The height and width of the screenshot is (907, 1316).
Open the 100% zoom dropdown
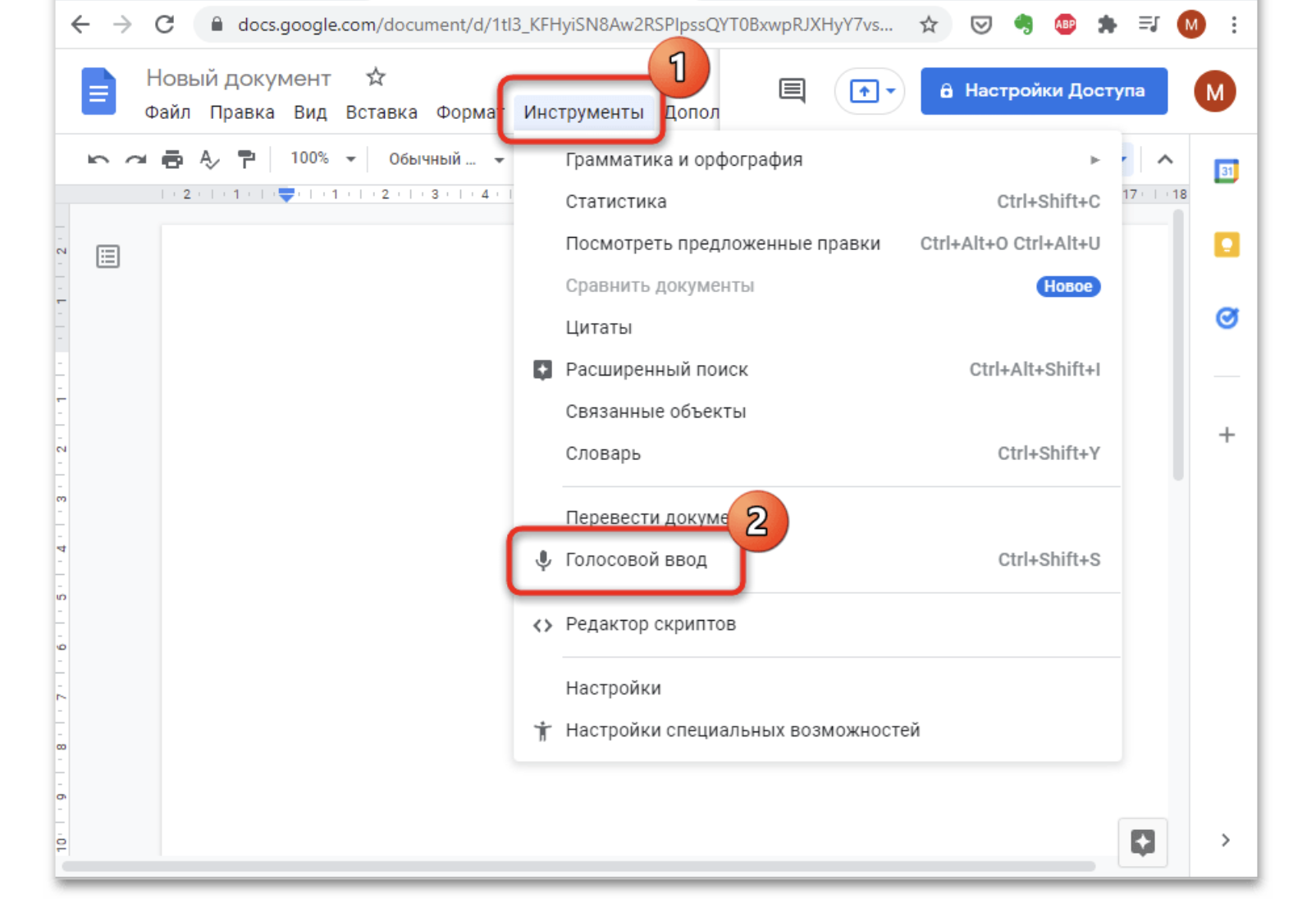click(x=322, y=158)
